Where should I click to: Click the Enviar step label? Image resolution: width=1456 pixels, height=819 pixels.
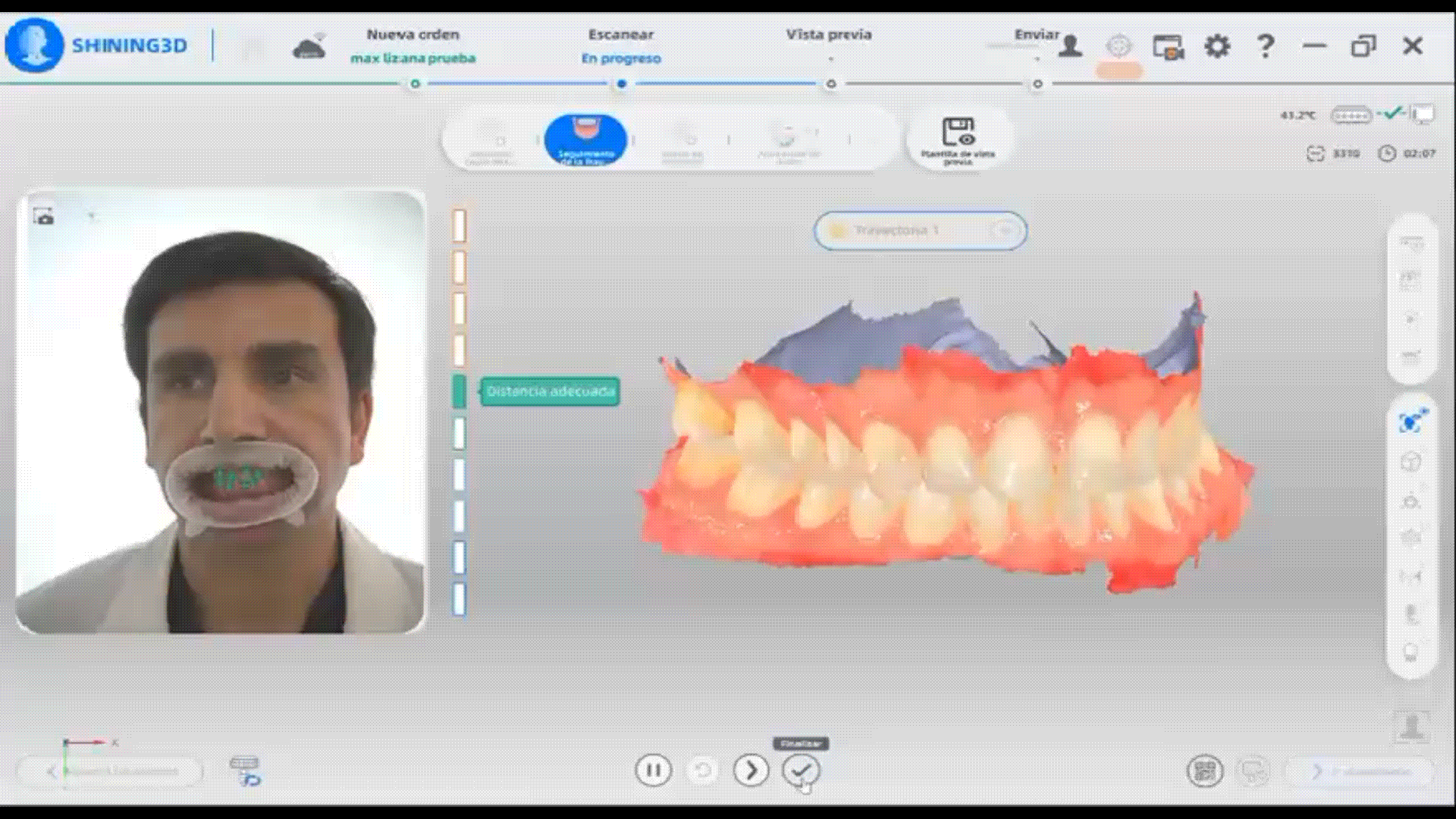[1037, 35]
